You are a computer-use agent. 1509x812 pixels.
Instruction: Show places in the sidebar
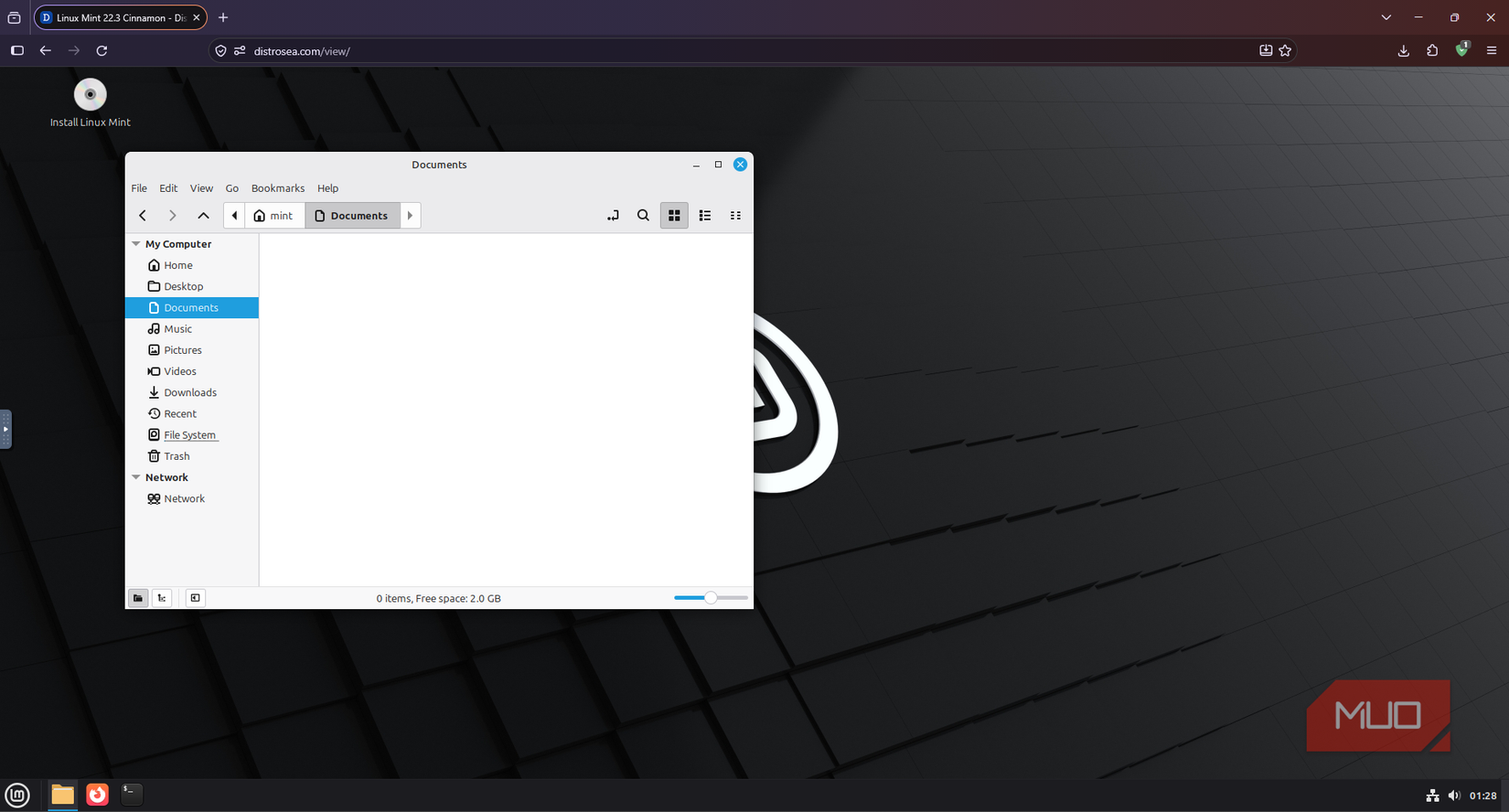[138, 598]
